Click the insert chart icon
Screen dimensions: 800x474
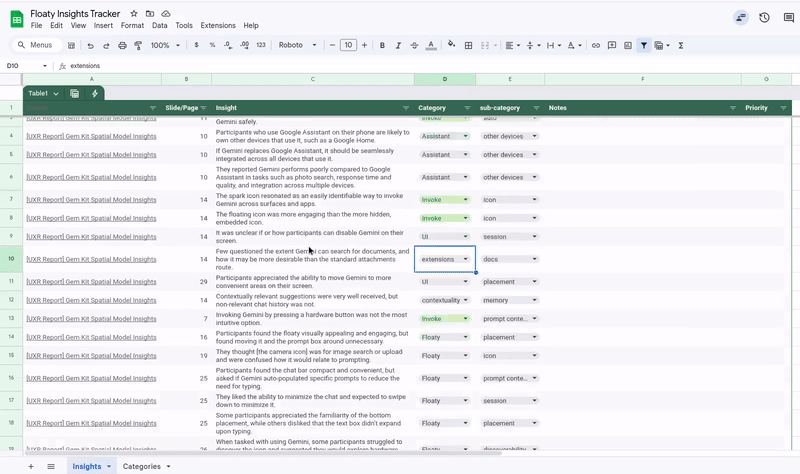(x=628, y=45)
